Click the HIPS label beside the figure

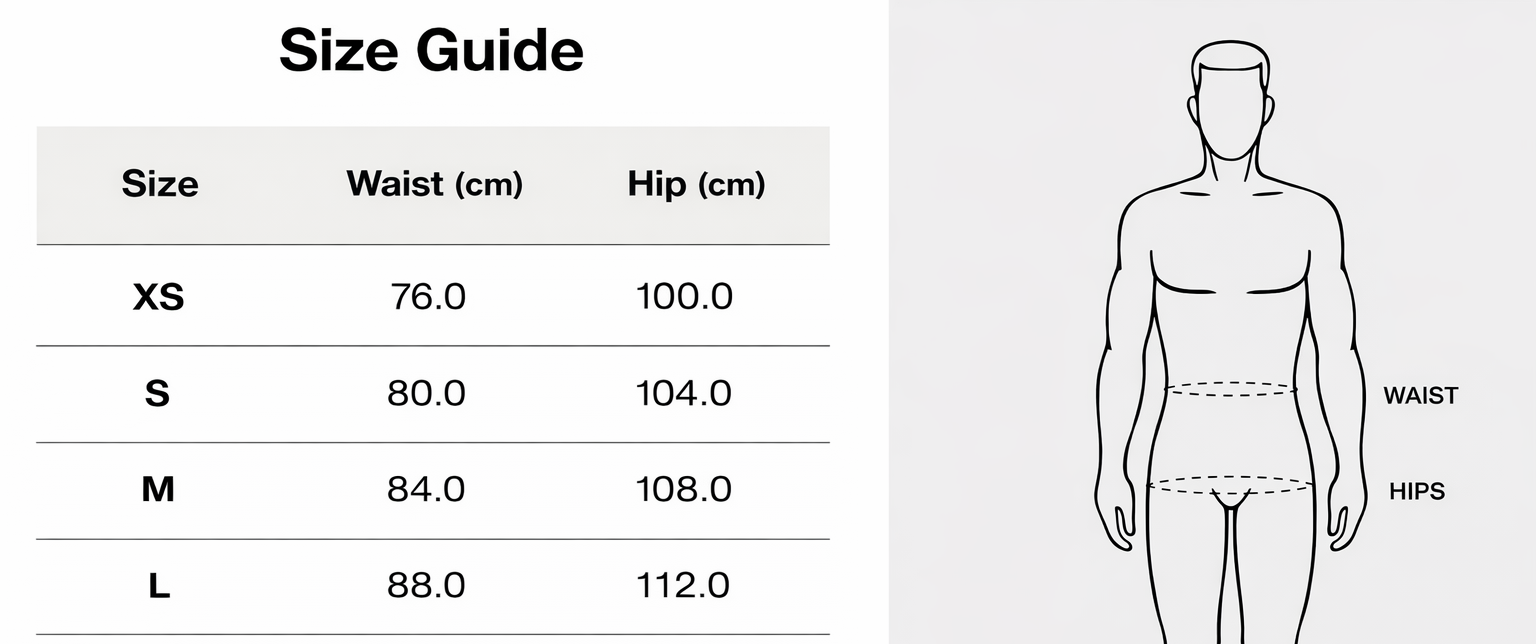tap(1417, 492)
